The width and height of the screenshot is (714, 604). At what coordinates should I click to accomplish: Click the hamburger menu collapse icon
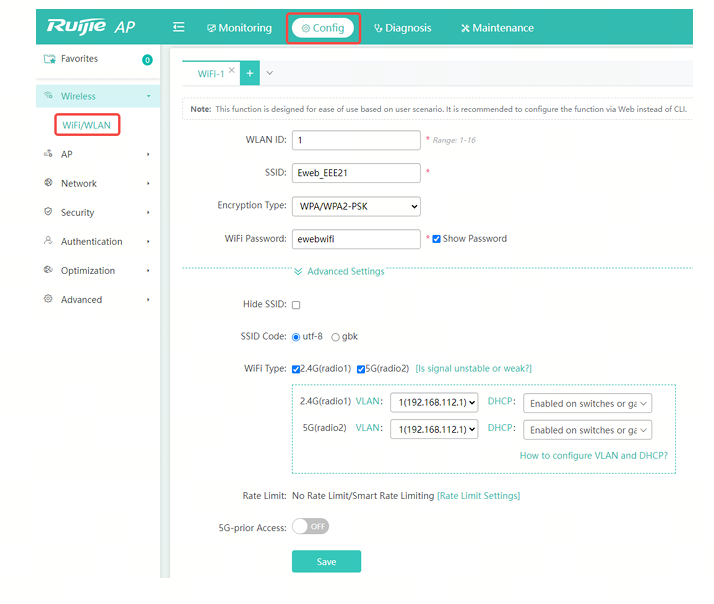point(178,28)
